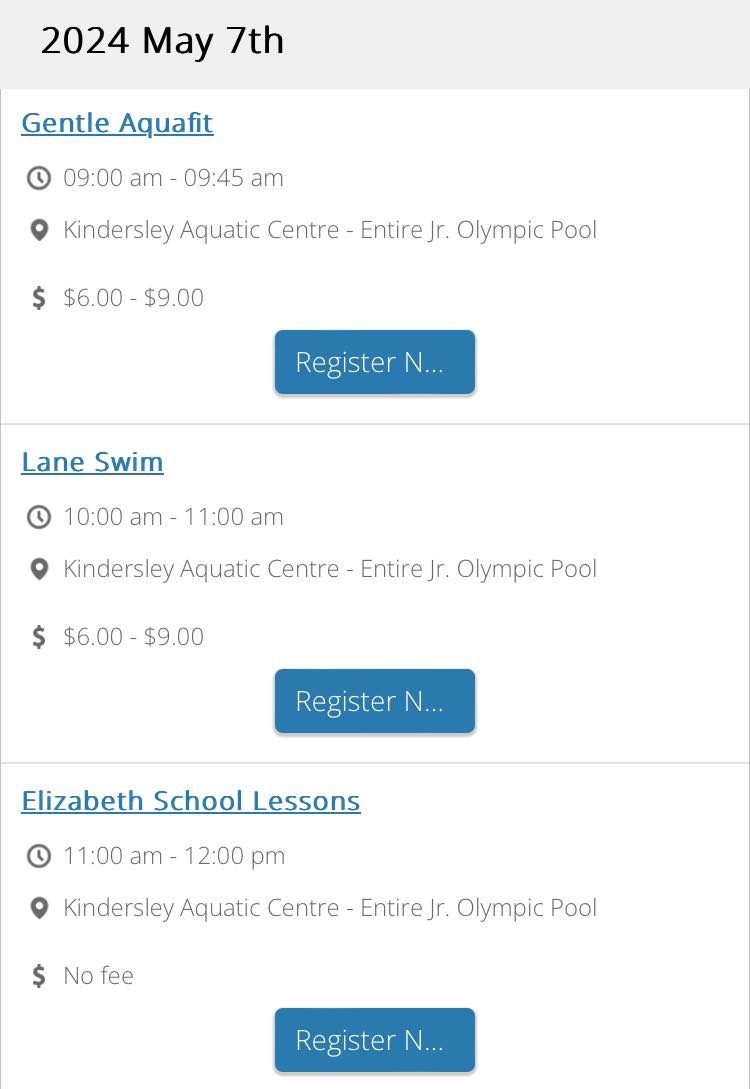Click the clock icon beside 10:00 am
This screenshot has width=750, height=1089.
(39, 517)
